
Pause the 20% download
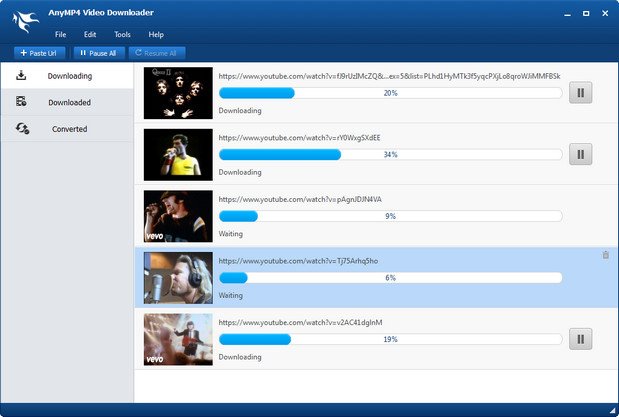(x=580, y=93)
